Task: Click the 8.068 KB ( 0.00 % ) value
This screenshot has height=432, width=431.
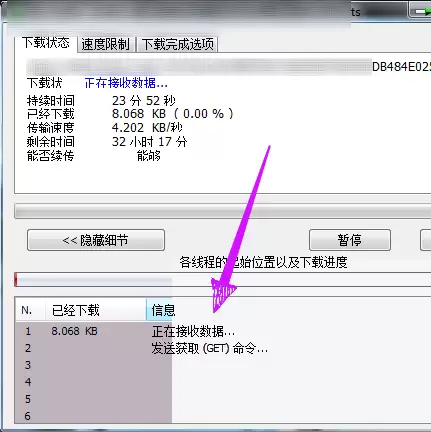Action: (173, 114)
